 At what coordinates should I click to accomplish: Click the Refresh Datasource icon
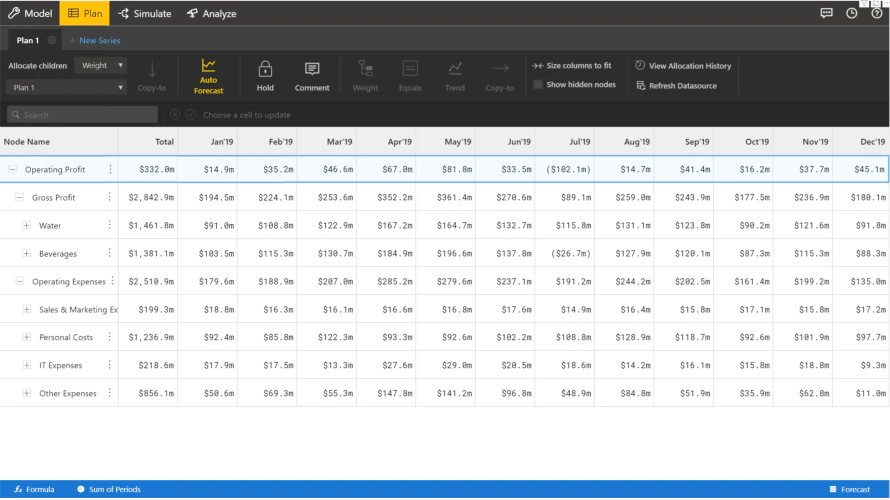[x=641, y=86]
